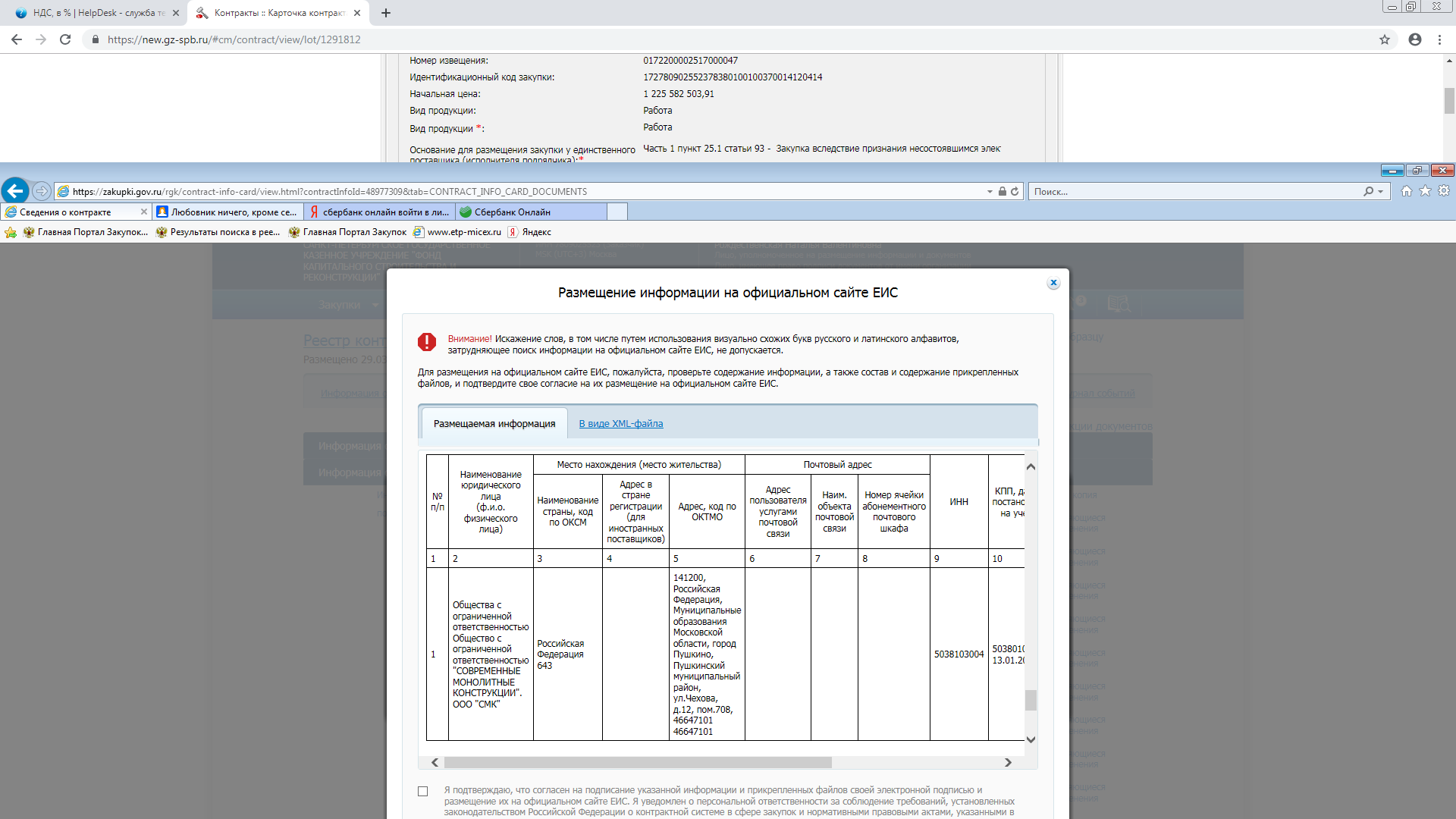Close the EIS placement dialog
Image resolution: width=1456 pixels, height=819 pixels.
[1053, 283]
